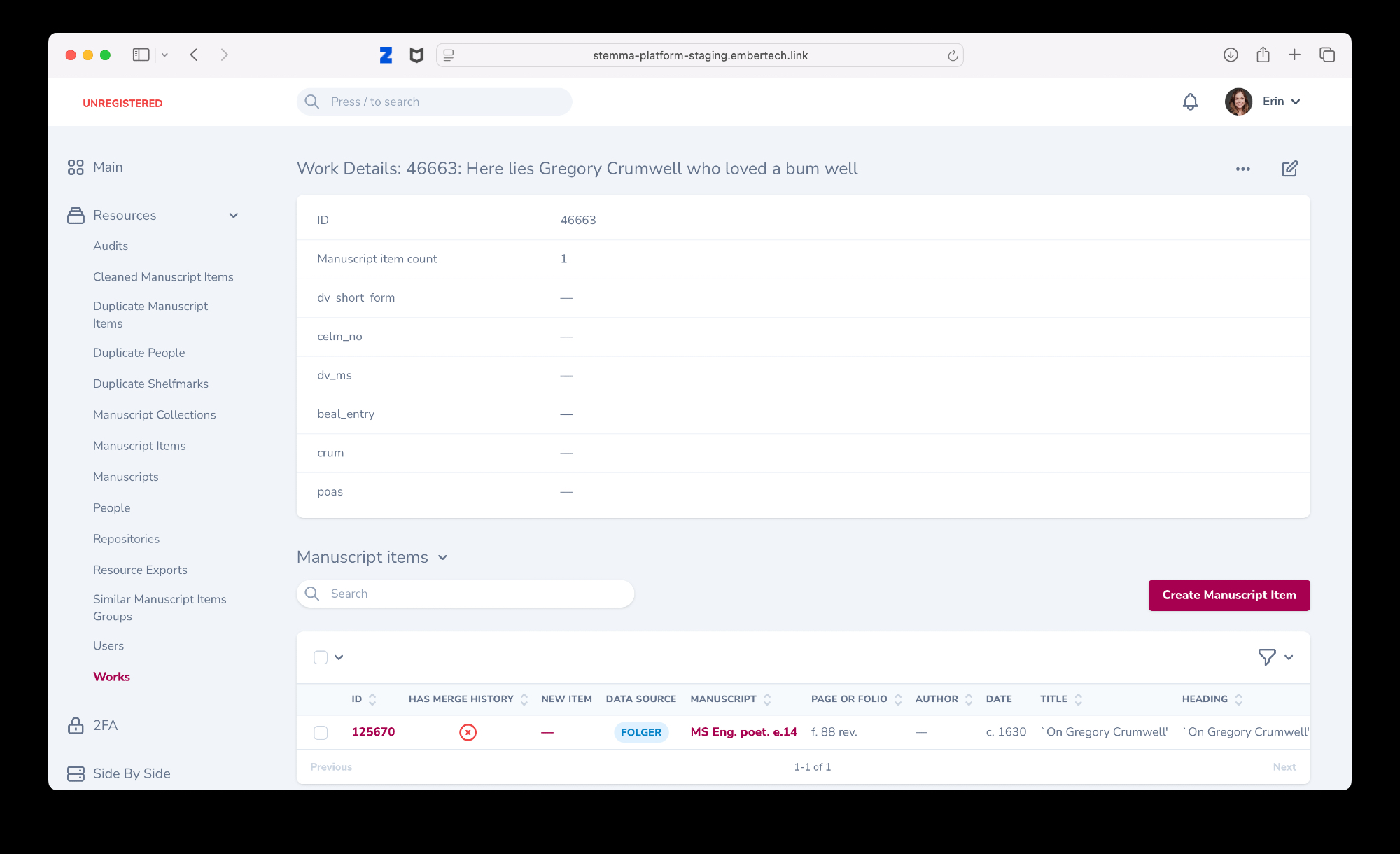
Task: Click the merge history red X icon
Action: [x=468, y=732]
